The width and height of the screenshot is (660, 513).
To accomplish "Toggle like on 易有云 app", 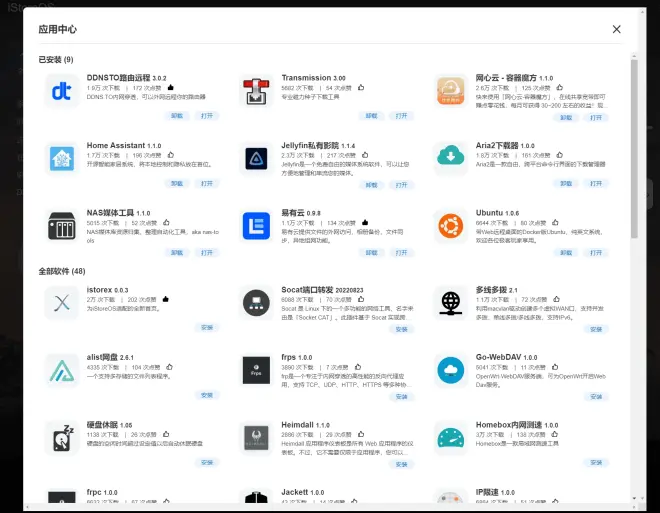I will coord(365,222).
